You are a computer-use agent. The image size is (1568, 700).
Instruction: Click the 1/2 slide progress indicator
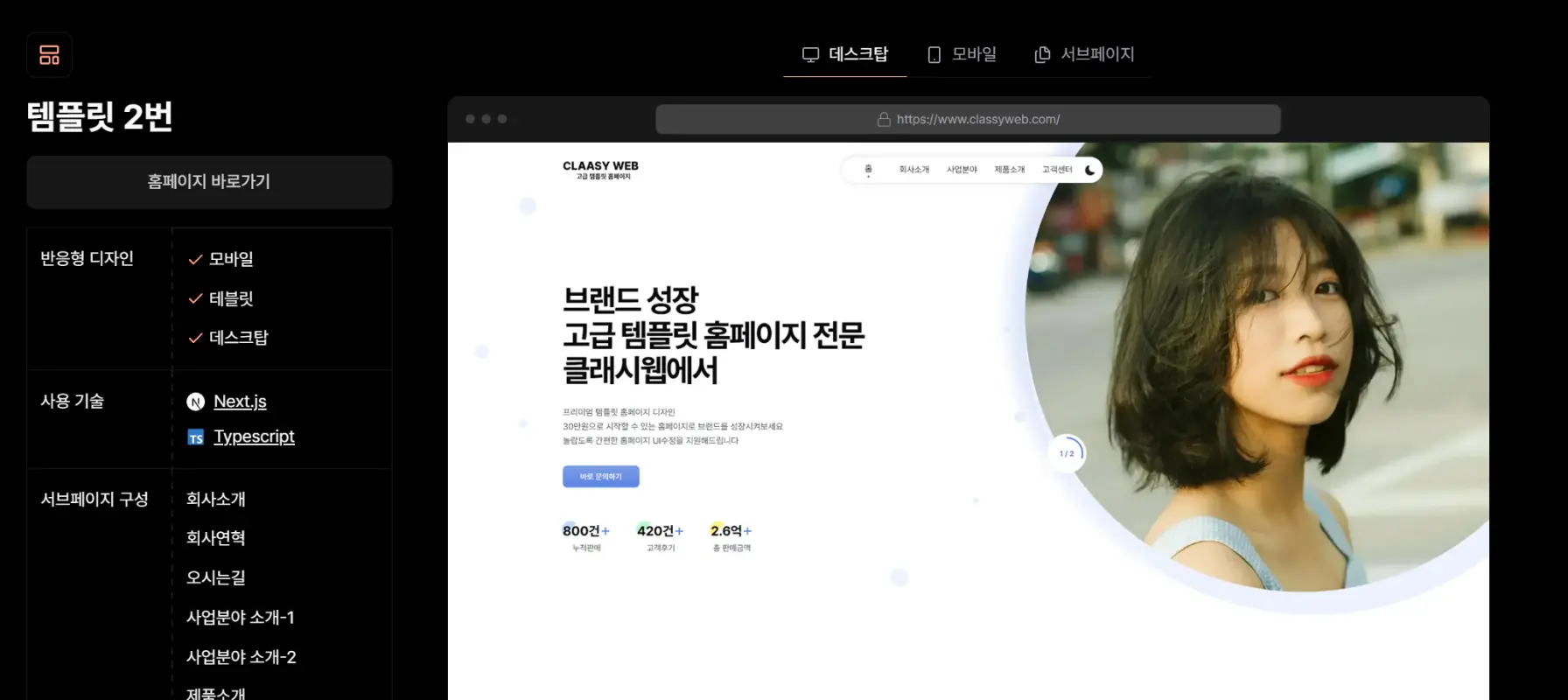pos(1067,453)
